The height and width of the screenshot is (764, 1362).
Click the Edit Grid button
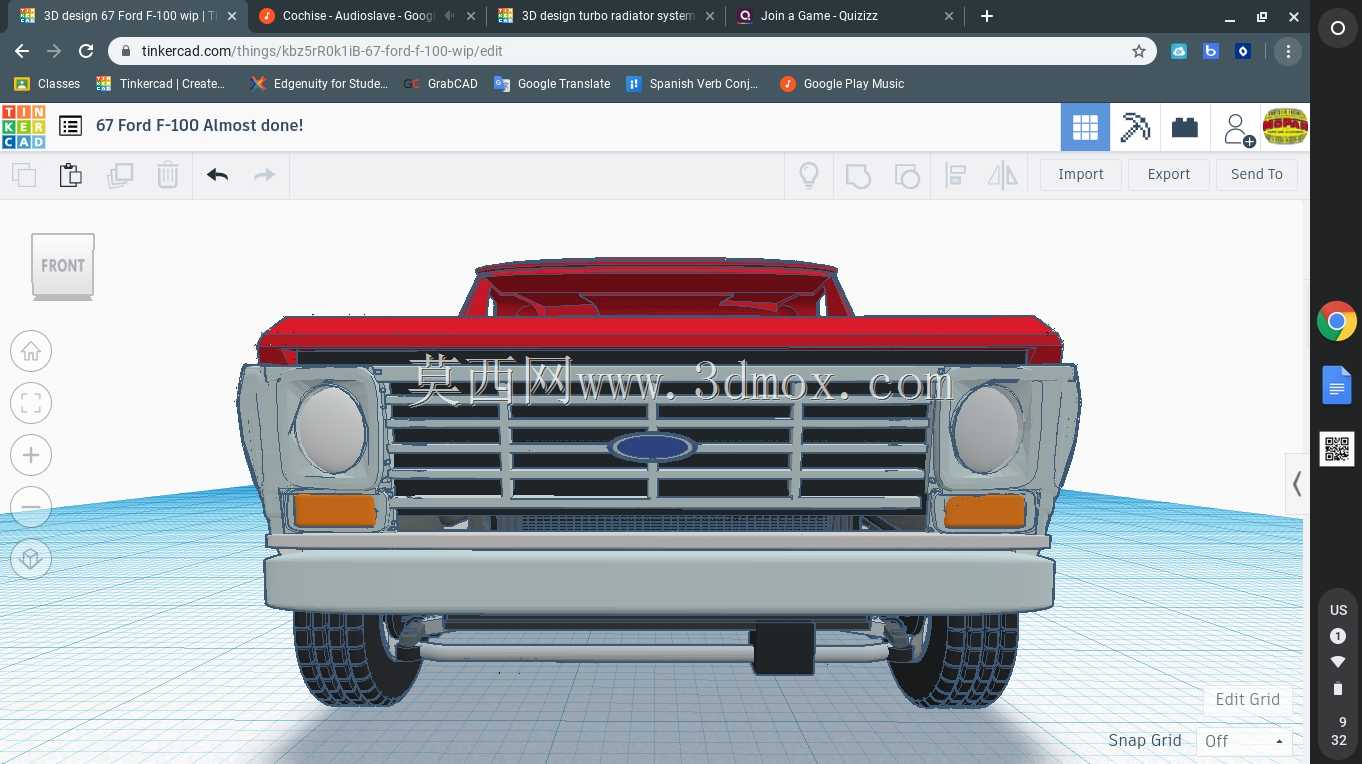1248,699
